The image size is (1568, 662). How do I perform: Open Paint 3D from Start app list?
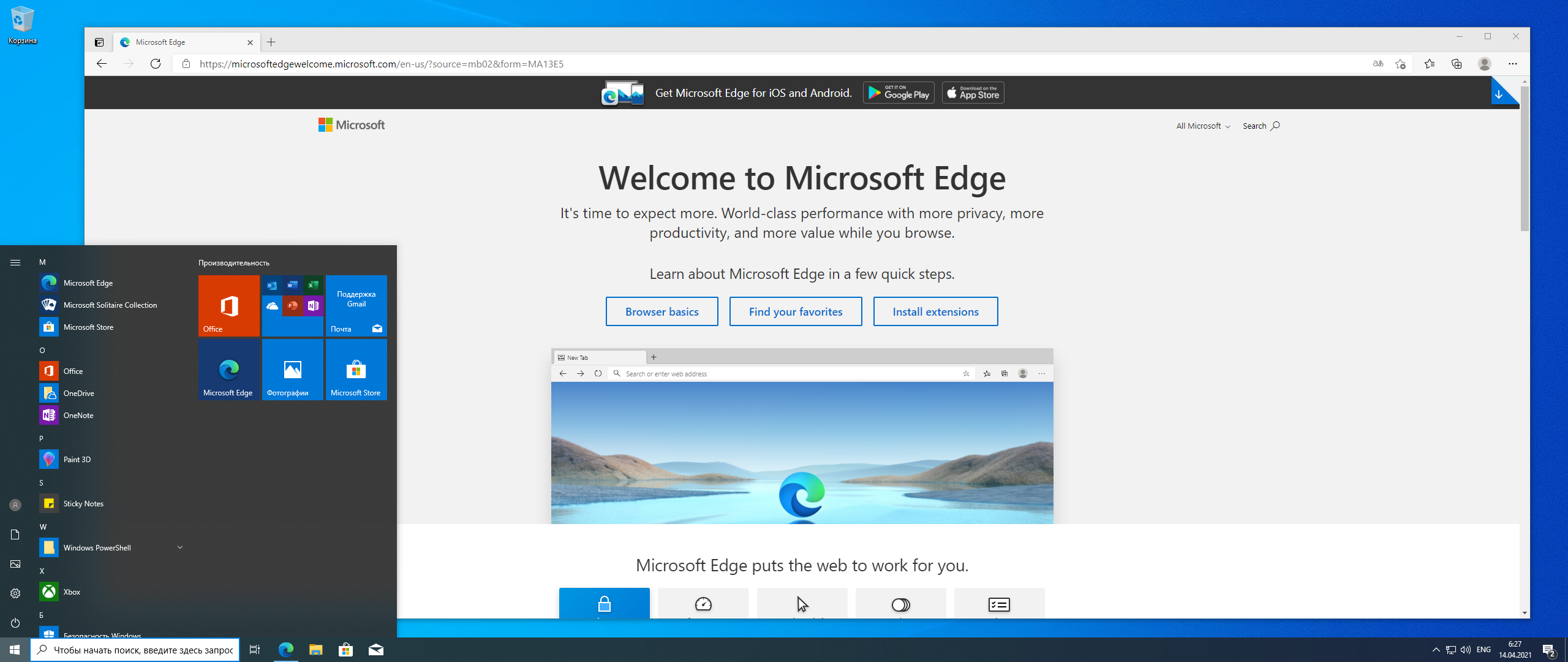(110, 459)
